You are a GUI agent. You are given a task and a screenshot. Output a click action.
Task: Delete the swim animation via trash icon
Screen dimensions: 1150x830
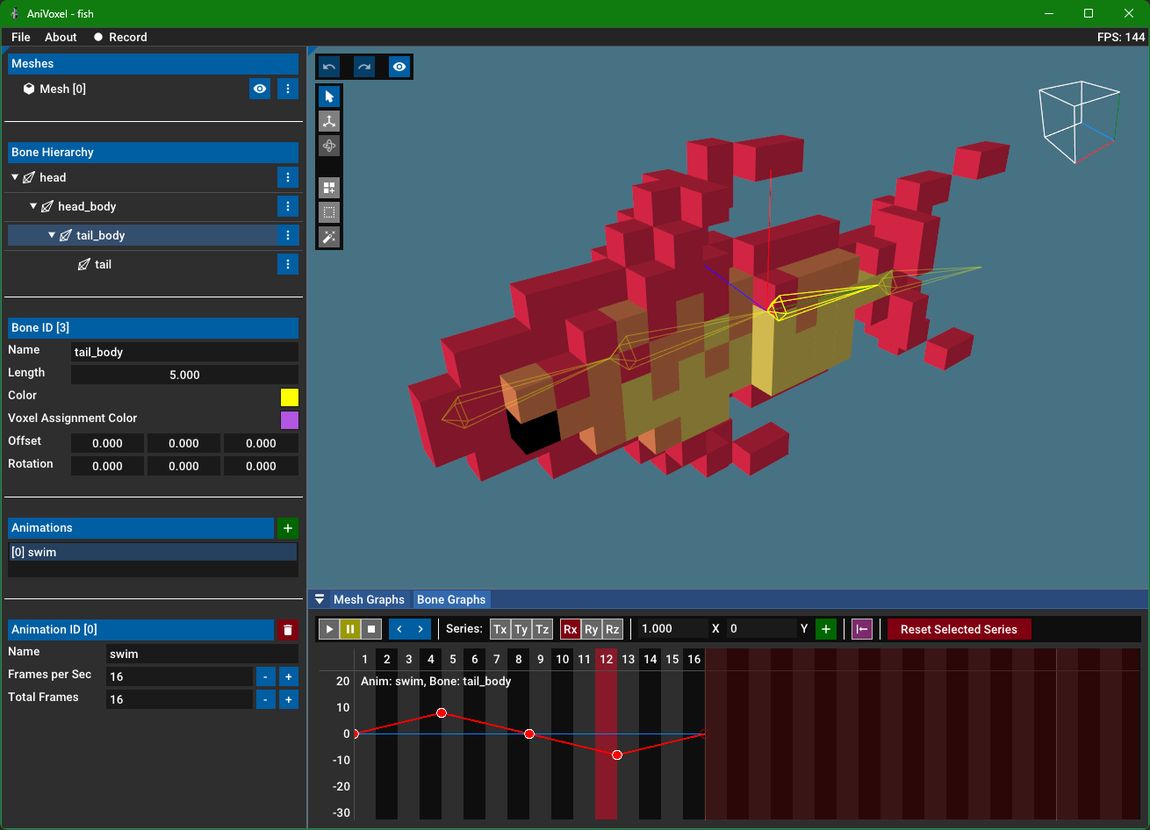[x=288, y=630]
